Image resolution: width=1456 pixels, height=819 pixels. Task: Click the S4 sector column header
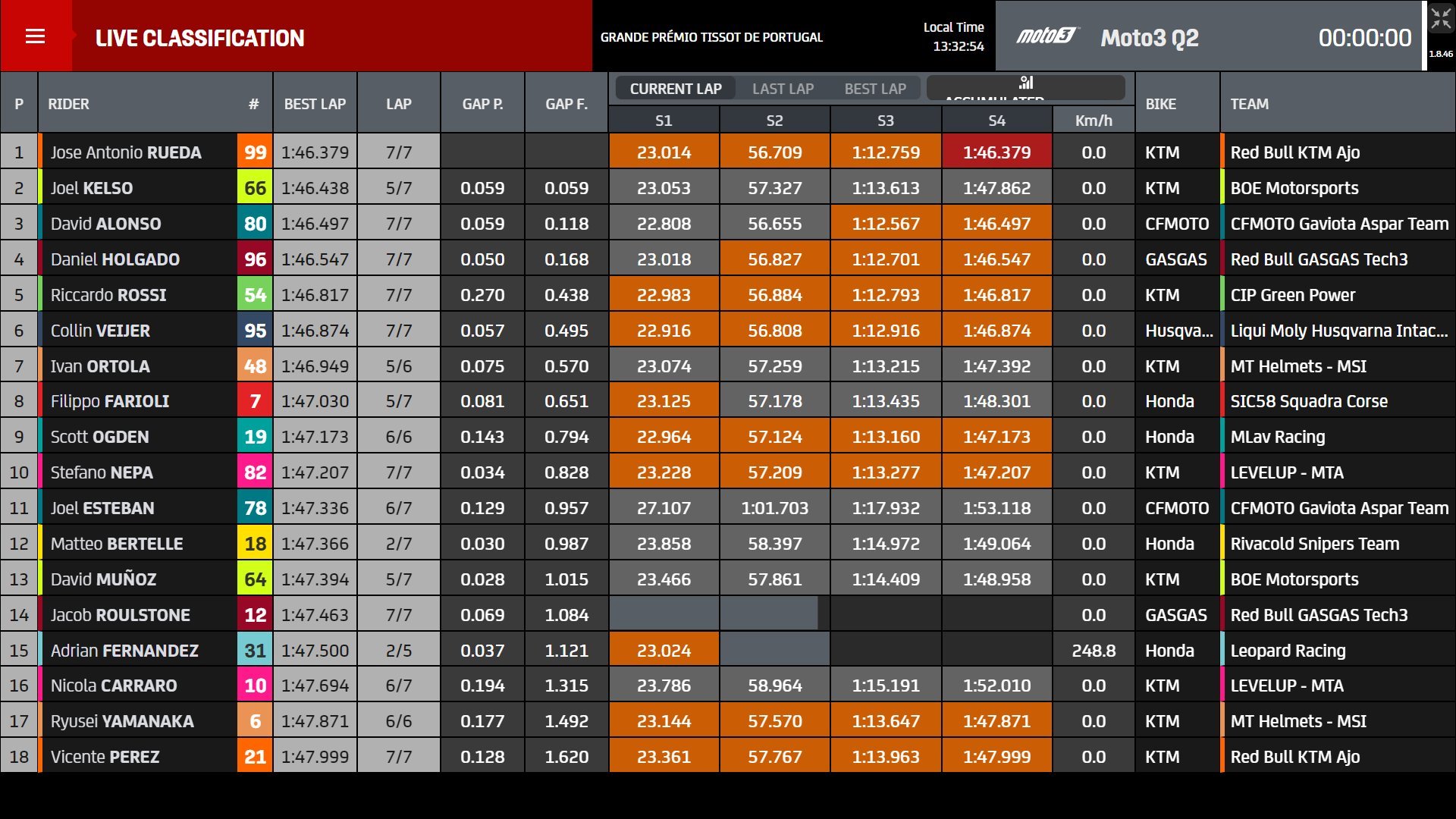pos(996,121)
